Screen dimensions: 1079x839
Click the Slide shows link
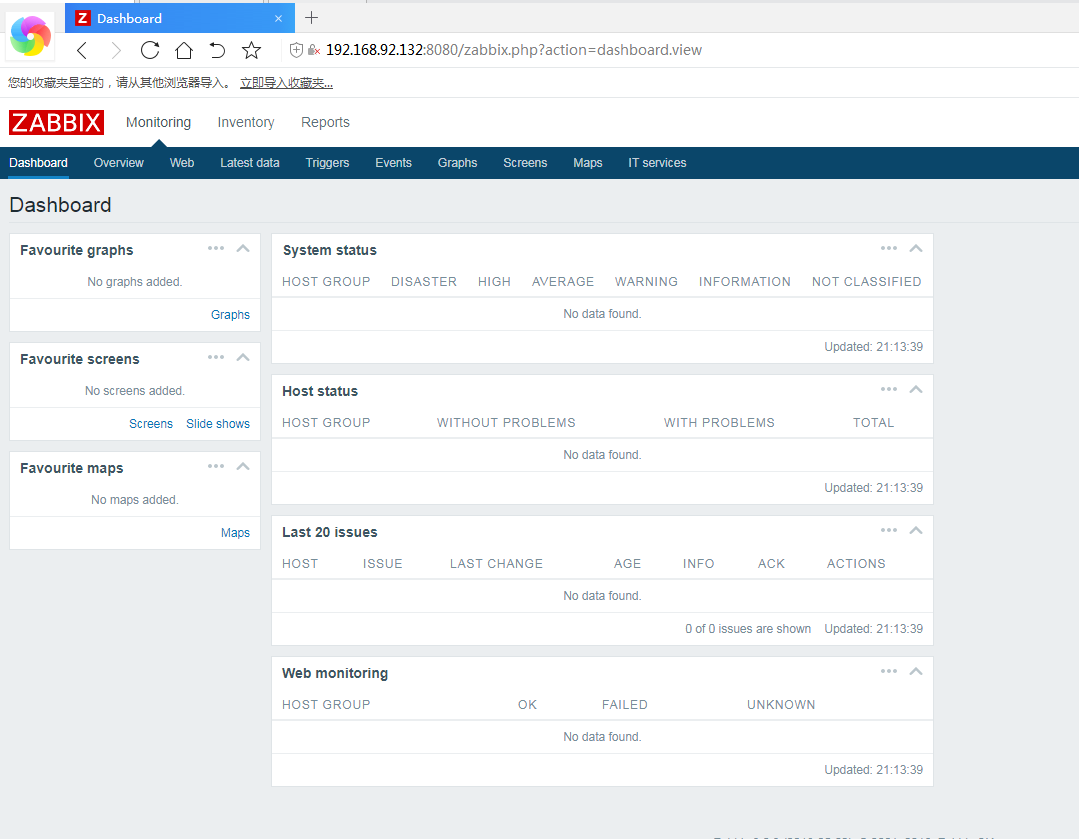pyautogui.click(x=217, y=424)
